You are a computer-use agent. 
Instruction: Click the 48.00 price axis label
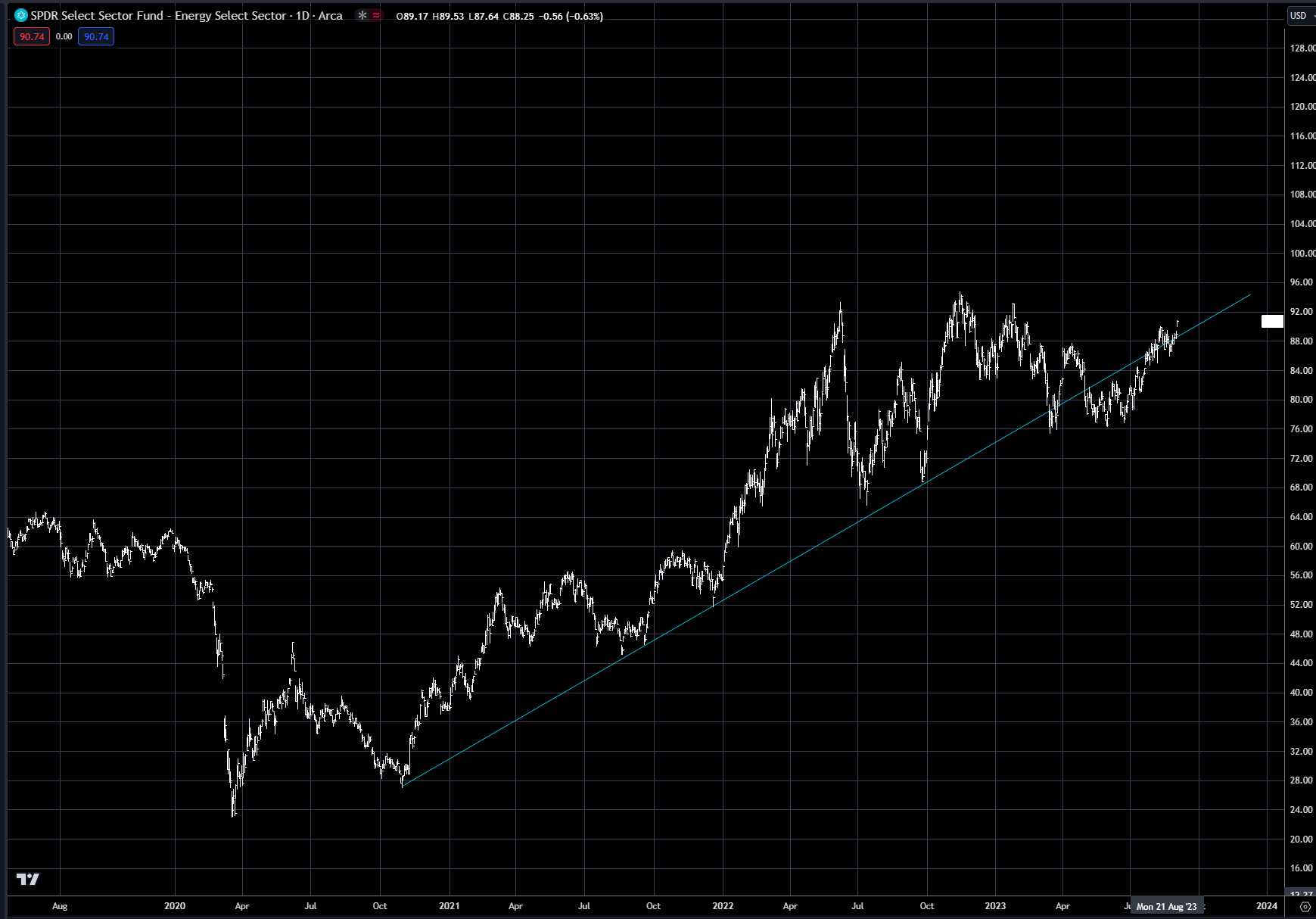point(1302,634)
